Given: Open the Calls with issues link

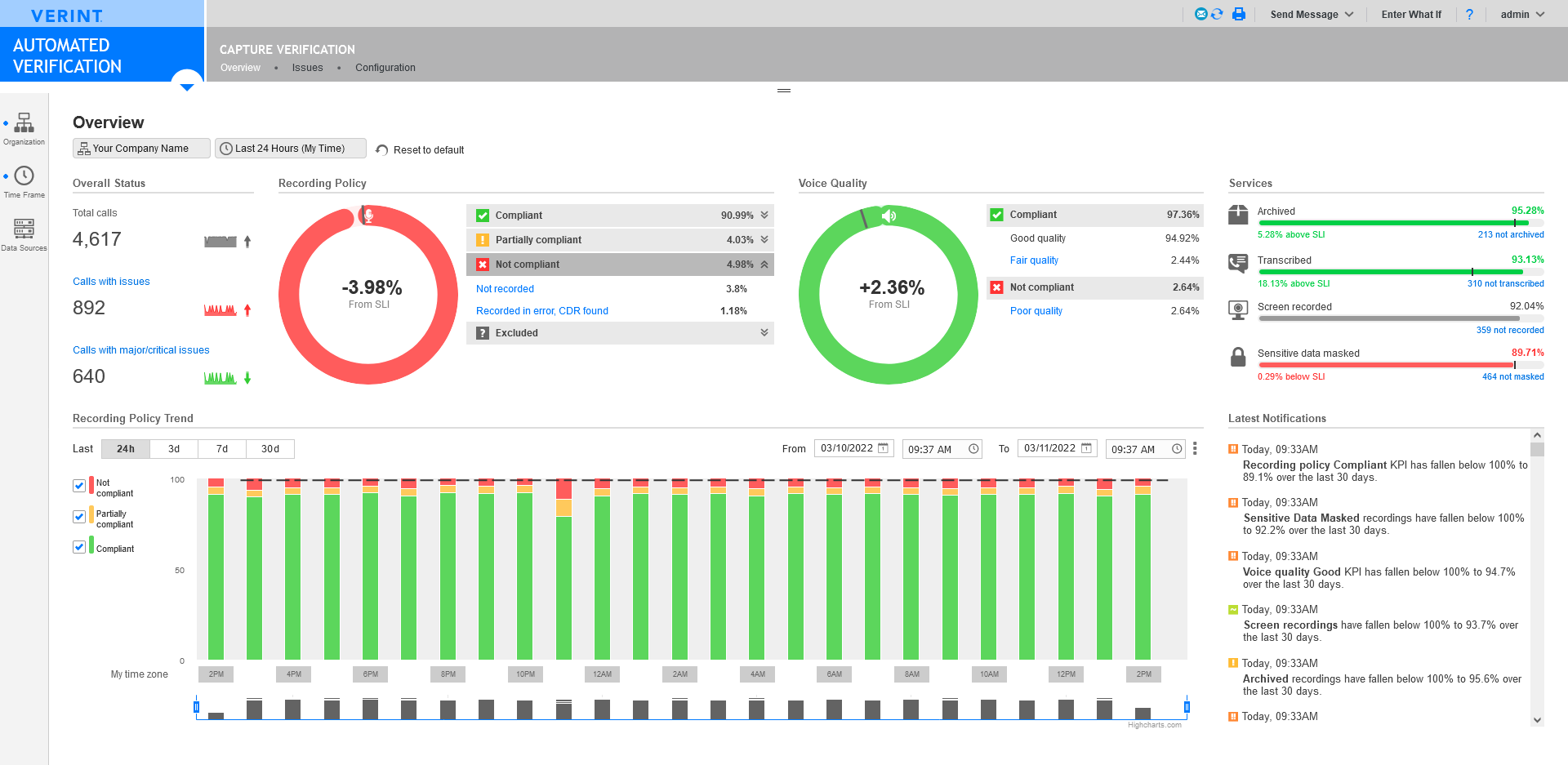Looking at the screenshot, I should [x=111, y=282].
